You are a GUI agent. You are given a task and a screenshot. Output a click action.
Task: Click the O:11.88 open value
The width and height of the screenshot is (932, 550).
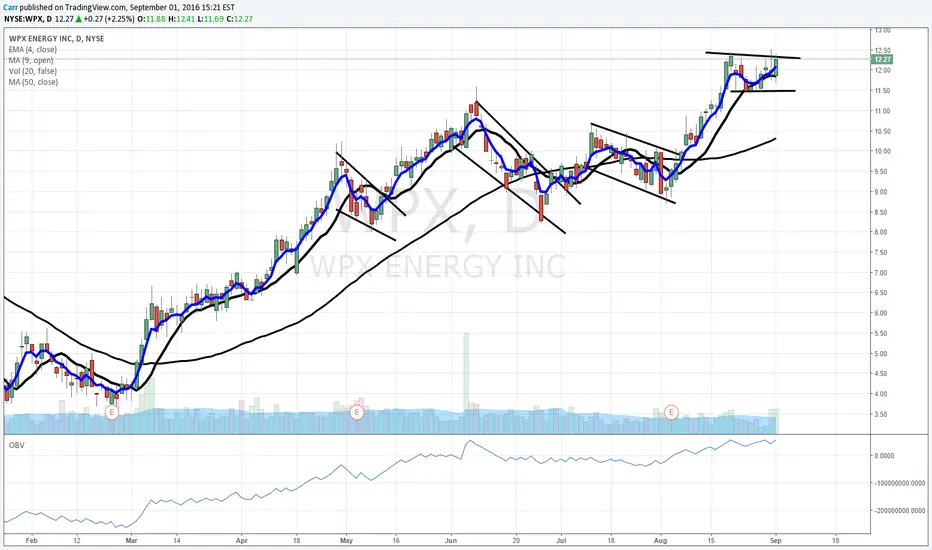coord(152,19)
